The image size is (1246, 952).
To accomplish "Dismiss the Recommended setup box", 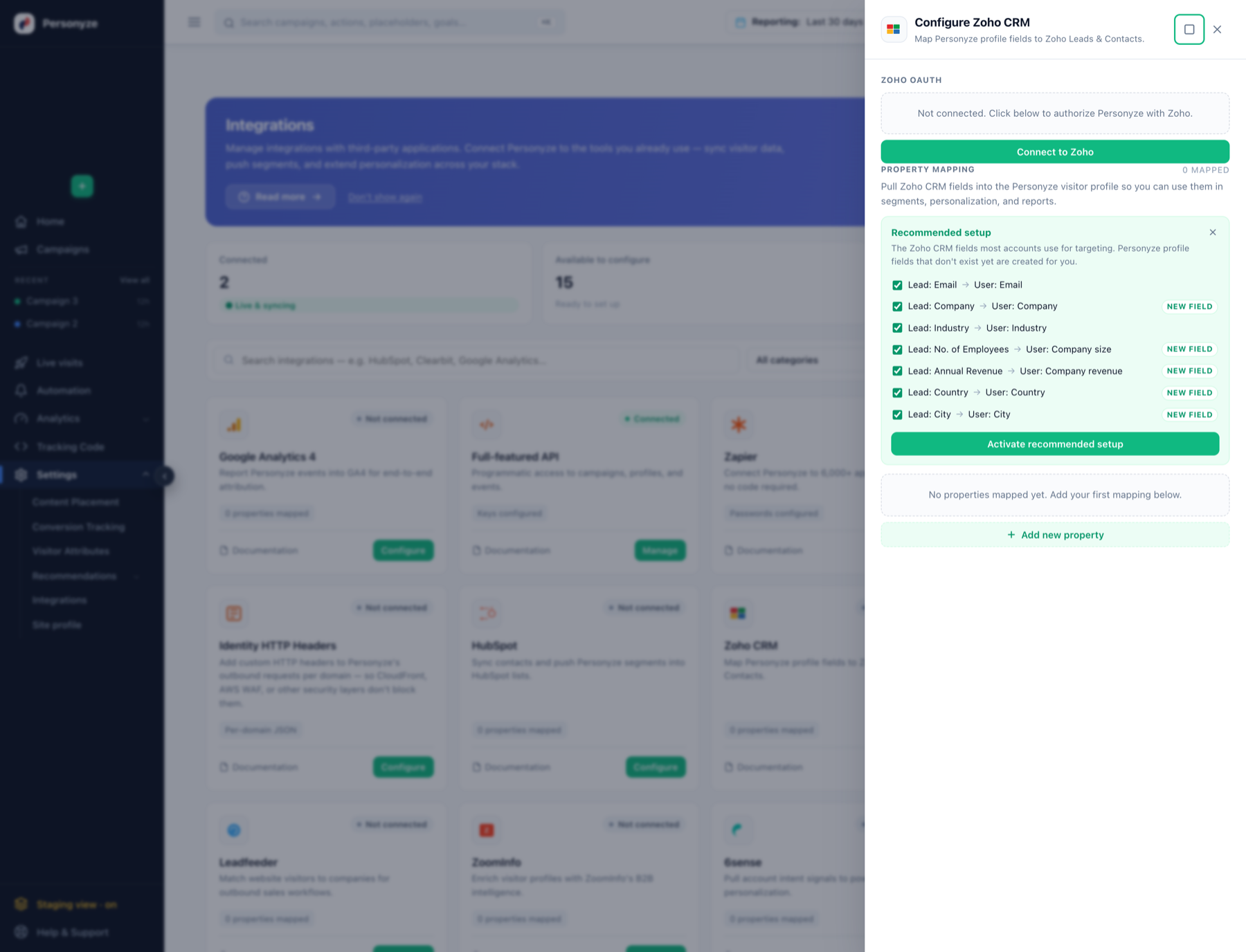I will pyautogui.click(x=1213, y=232).
